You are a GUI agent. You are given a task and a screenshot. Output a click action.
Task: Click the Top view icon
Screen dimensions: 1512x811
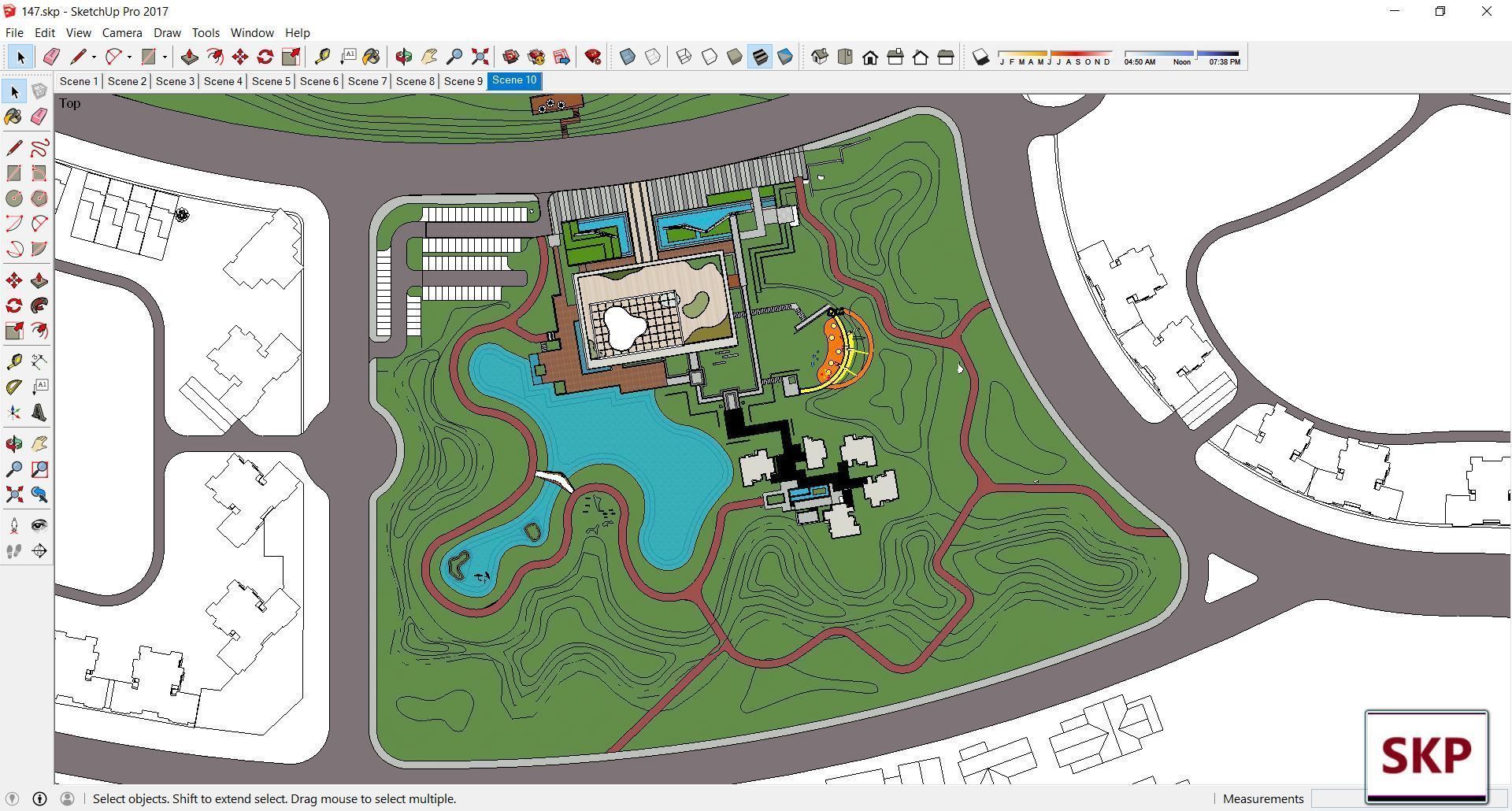tap(844, 57)
